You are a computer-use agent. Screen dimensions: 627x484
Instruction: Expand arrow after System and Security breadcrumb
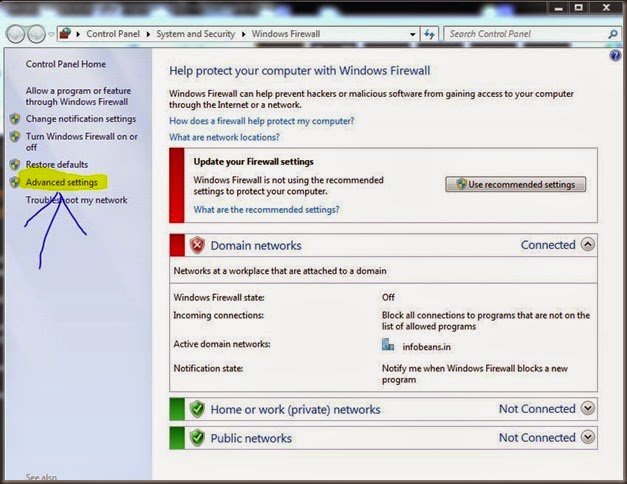click(x=243, y=34)
